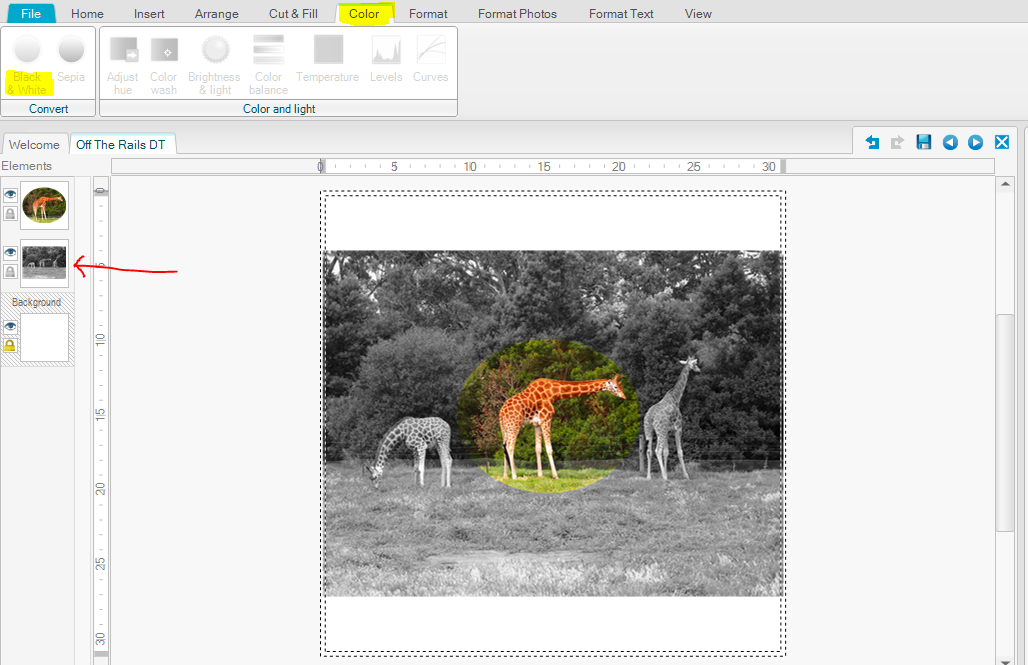1028x665 pixels.
Task: Switch to the Home ribbon tab
Action: (x=87, y=14)
